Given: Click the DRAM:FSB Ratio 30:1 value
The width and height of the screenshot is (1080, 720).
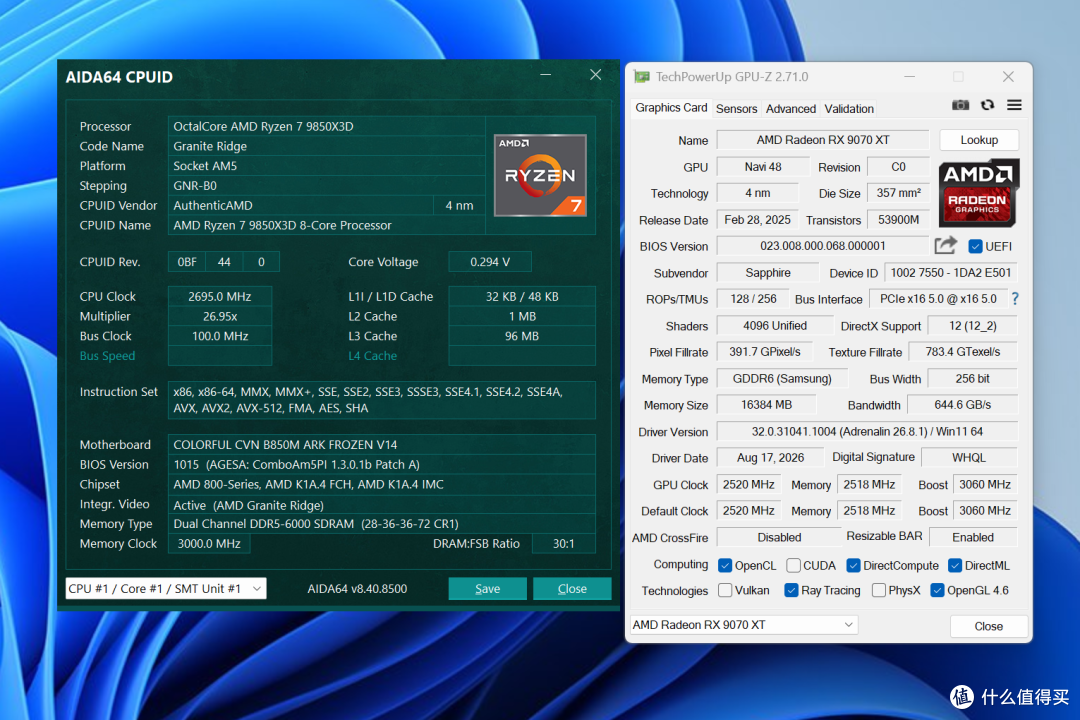Looking at the screenshot, I should tap(563, 544).
